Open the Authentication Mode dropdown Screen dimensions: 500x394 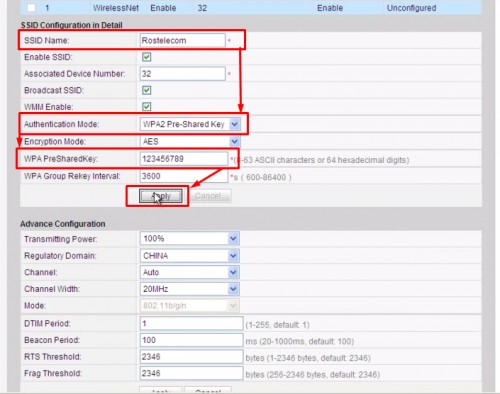(x=190, y=124)
